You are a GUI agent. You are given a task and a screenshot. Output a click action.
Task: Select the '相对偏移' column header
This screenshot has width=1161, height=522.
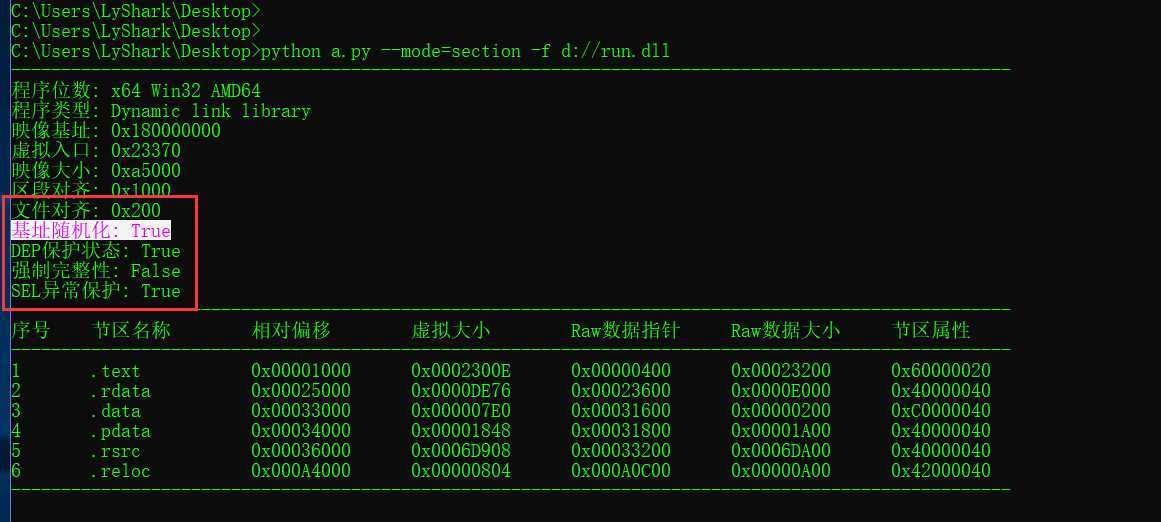click(x=291, y=330)
